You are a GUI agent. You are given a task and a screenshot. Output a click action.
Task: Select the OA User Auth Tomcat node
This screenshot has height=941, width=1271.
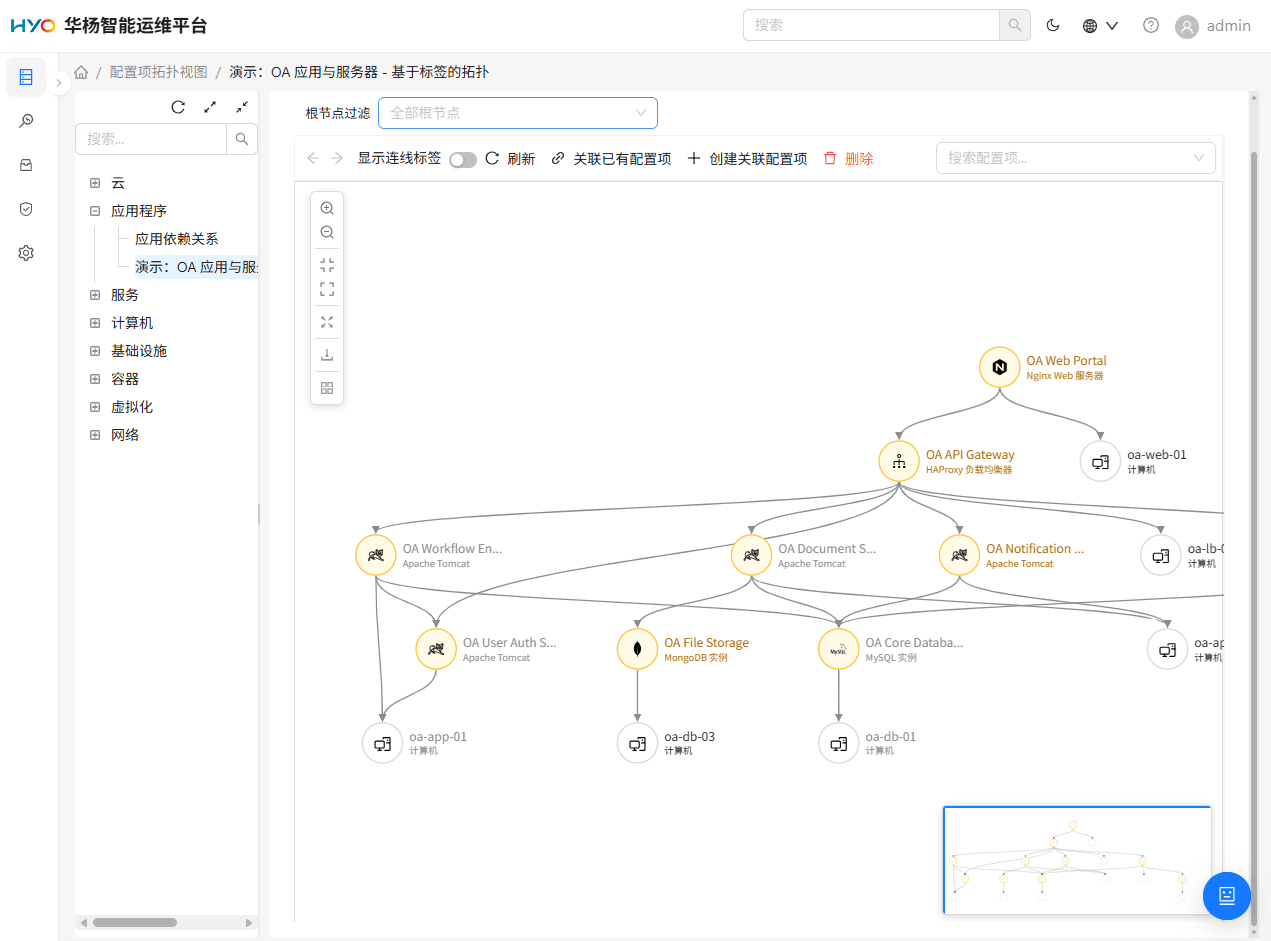[x=436, y=649]
